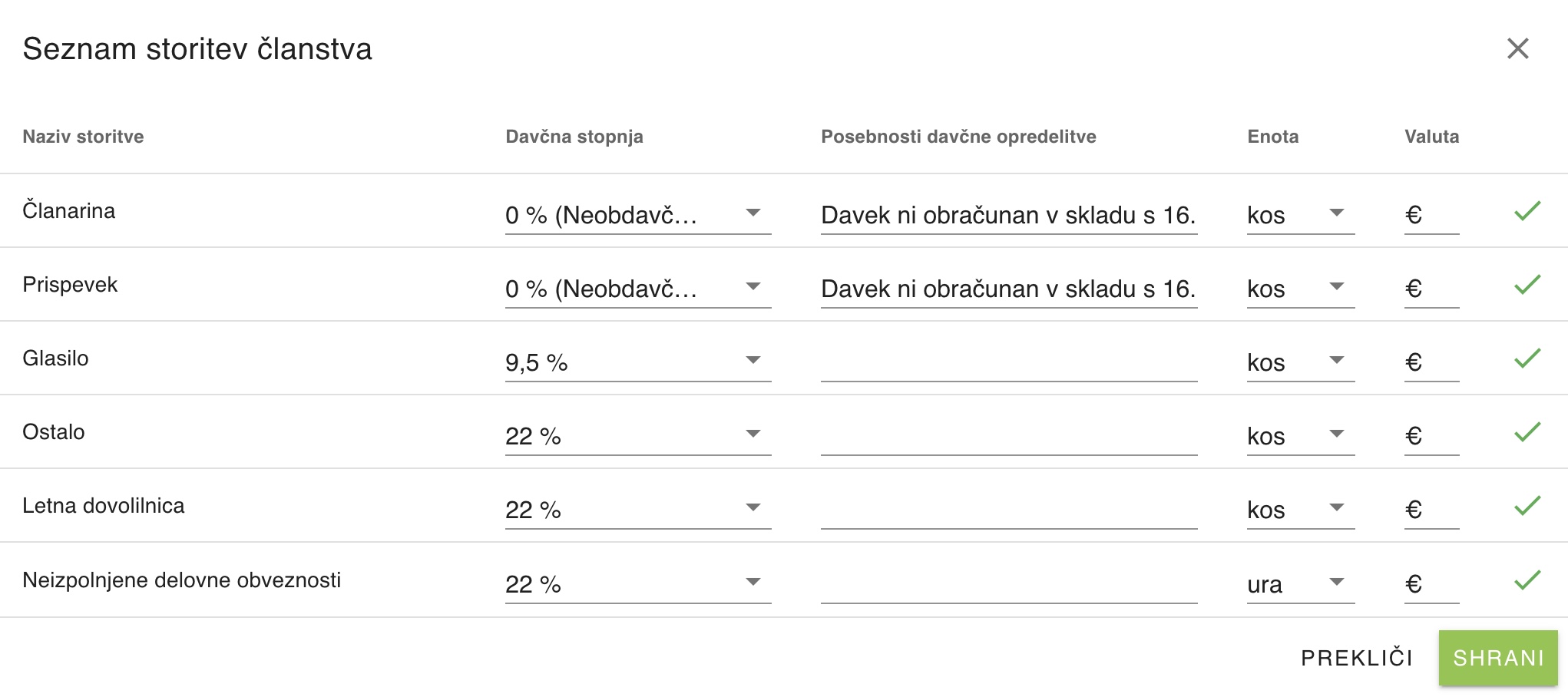Click the currency field in Ostalo row
Screen dimensions: 1568x697
[x=1431, y=436]
